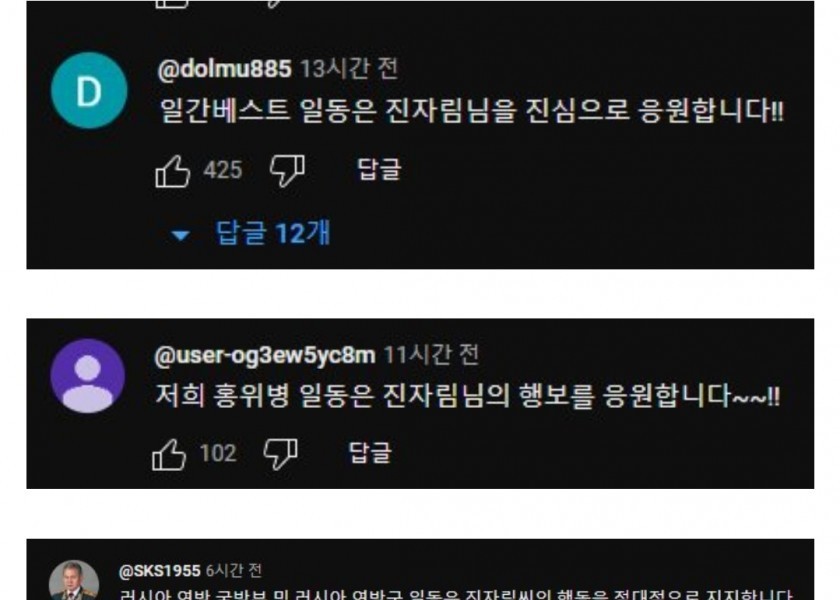Open the teal D avatar profile
This screenshot has width=840, height=600.
[89, 91]
